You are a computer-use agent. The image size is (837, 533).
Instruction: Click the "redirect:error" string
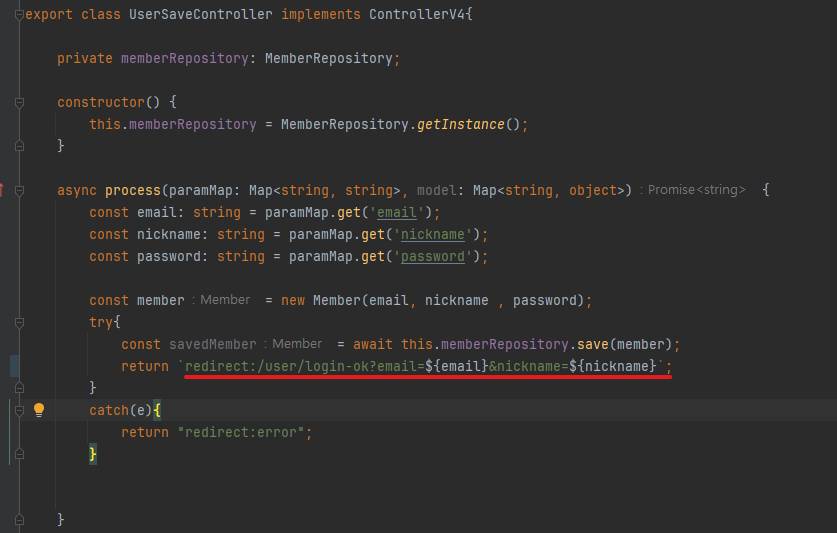tap(241, 432)
